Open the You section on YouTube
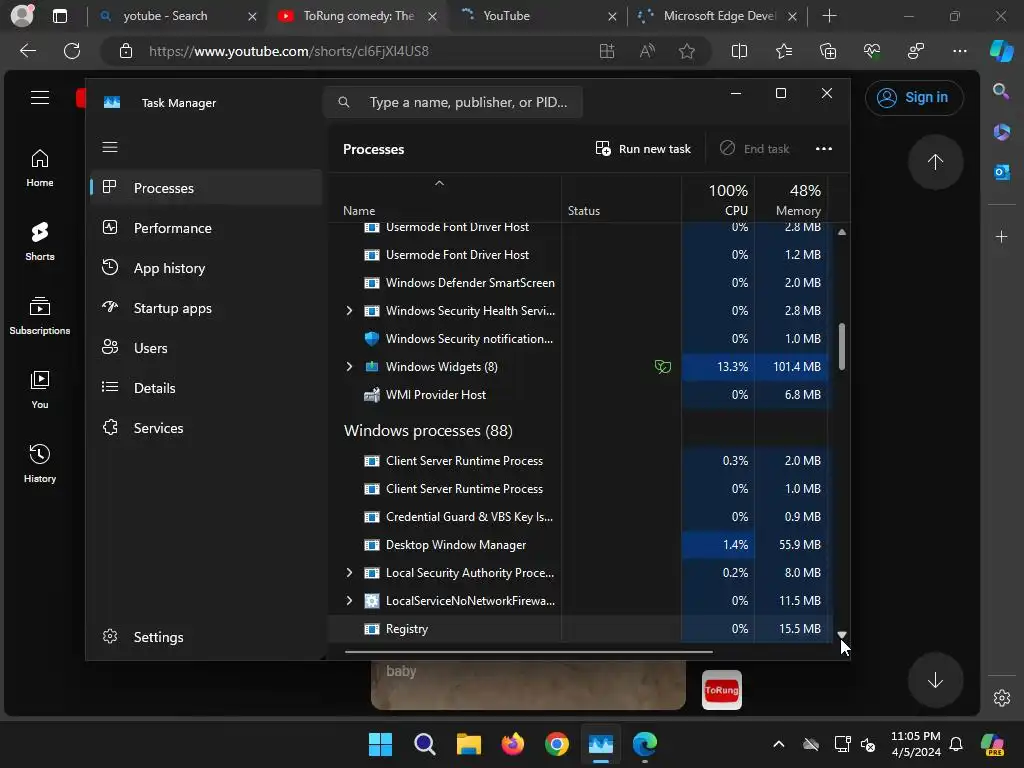The height and width of the screenshot is (768, 1024). click(x=40, y=390)
